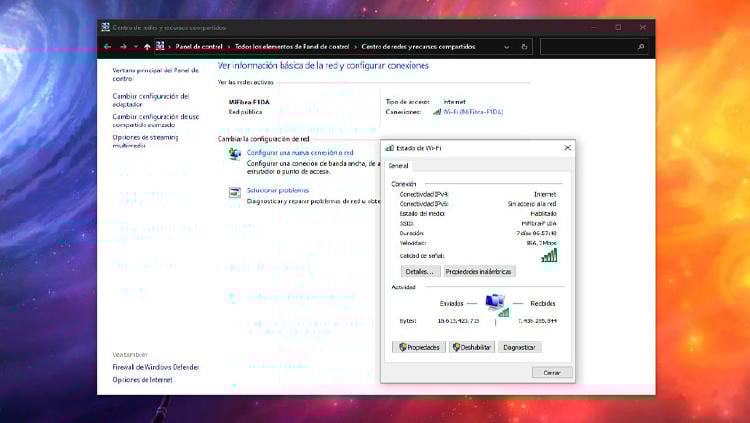
Task: Click the back arrow in the navigation bar
Action: 109,46
